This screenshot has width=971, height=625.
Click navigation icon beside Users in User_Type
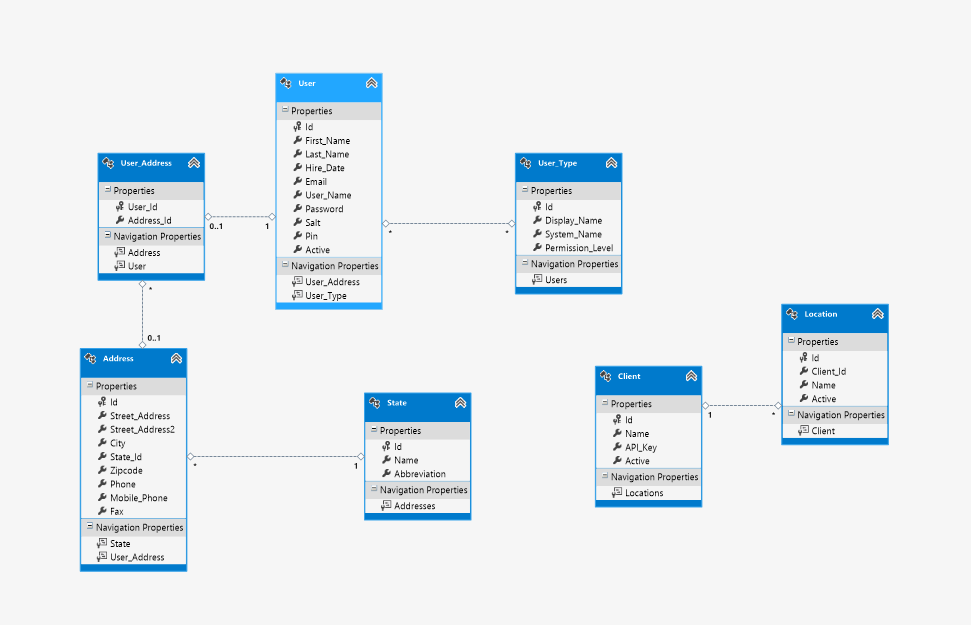pos(537,279)
